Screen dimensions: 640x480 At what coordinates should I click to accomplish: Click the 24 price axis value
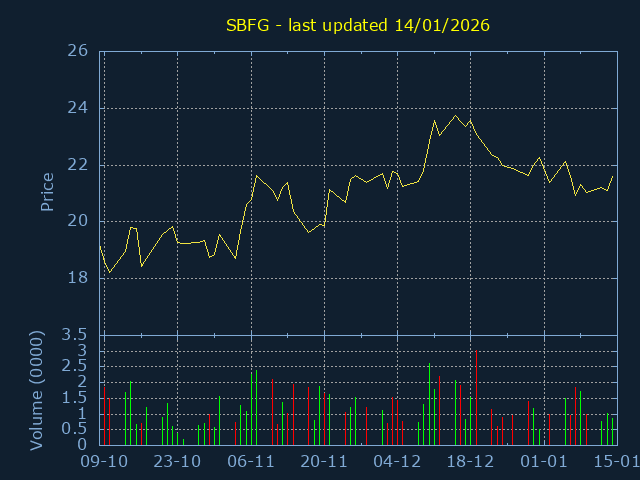point(78,108)
